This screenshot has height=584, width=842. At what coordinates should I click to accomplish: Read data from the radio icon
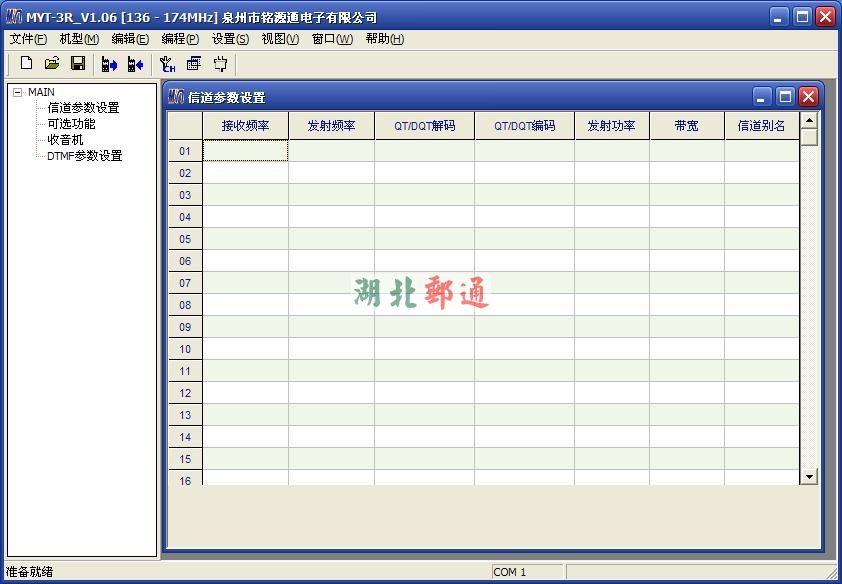(x=110, y=65)
